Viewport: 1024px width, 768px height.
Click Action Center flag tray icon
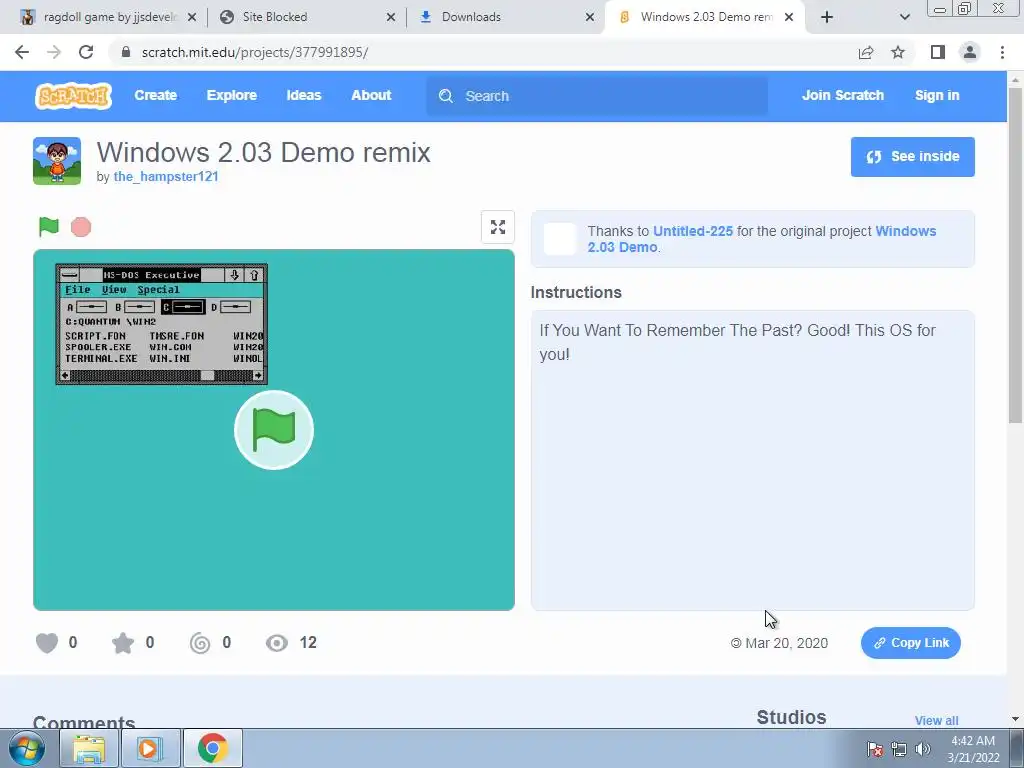[x=875, y=749]
